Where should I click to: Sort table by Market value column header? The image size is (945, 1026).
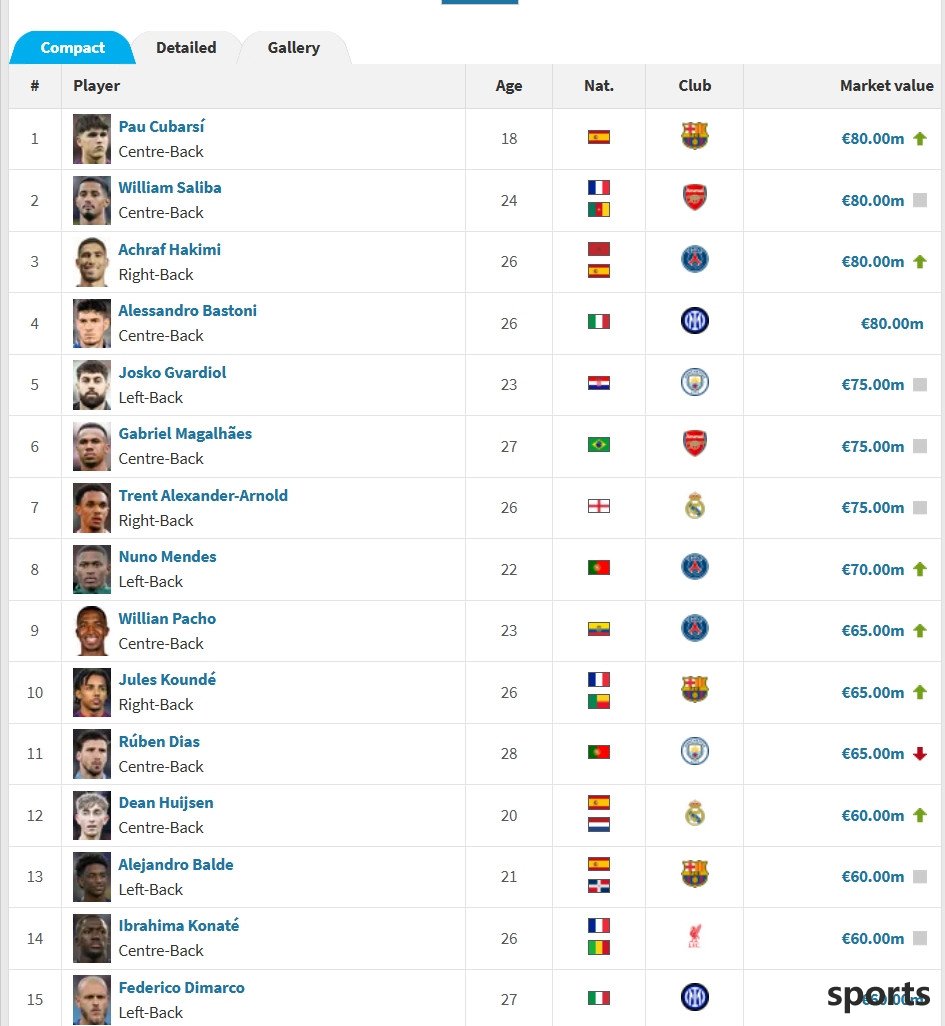click(x=886, y=86)
